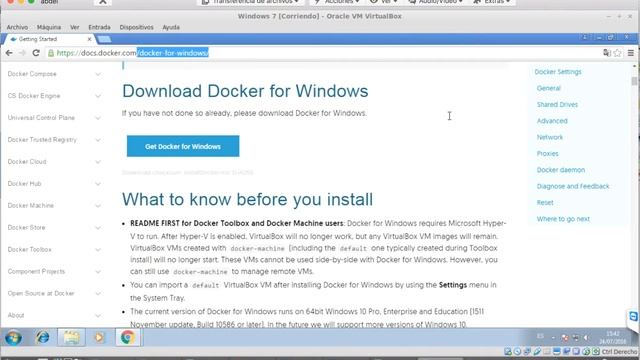The width and height of the screenshot is (640, 360).
Task: Bookmark this page with the star
Action: [618, 53]
